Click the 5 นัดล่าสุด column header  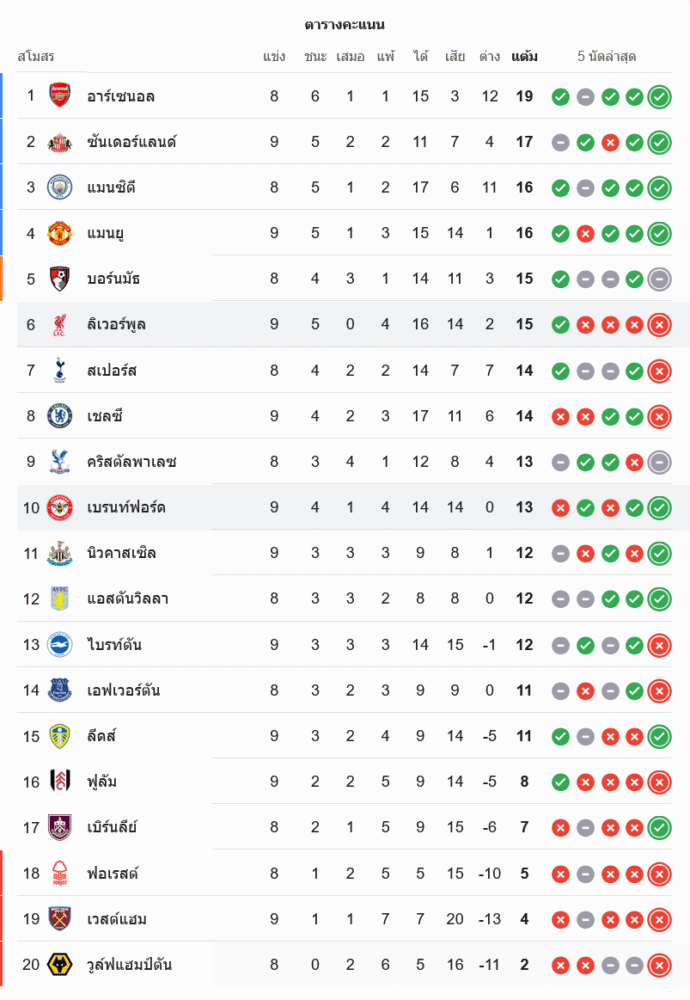(x=607, y=57)
